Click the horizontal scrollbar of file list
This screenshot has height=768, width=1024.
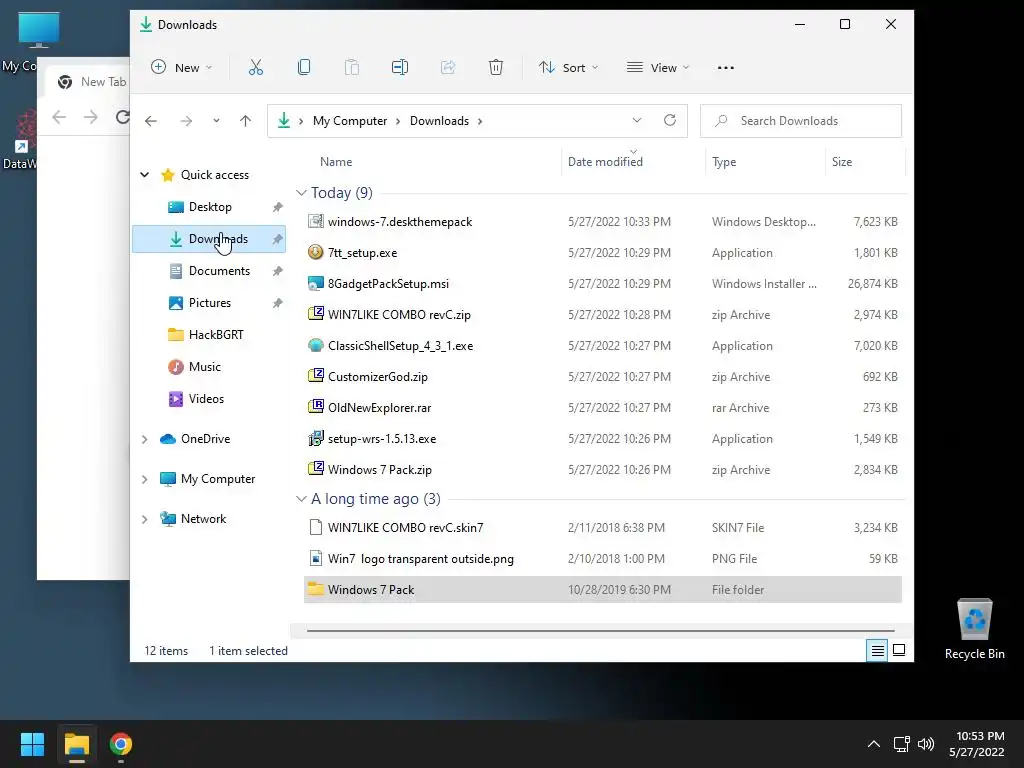pyautogui.click(x=600, y=631)
